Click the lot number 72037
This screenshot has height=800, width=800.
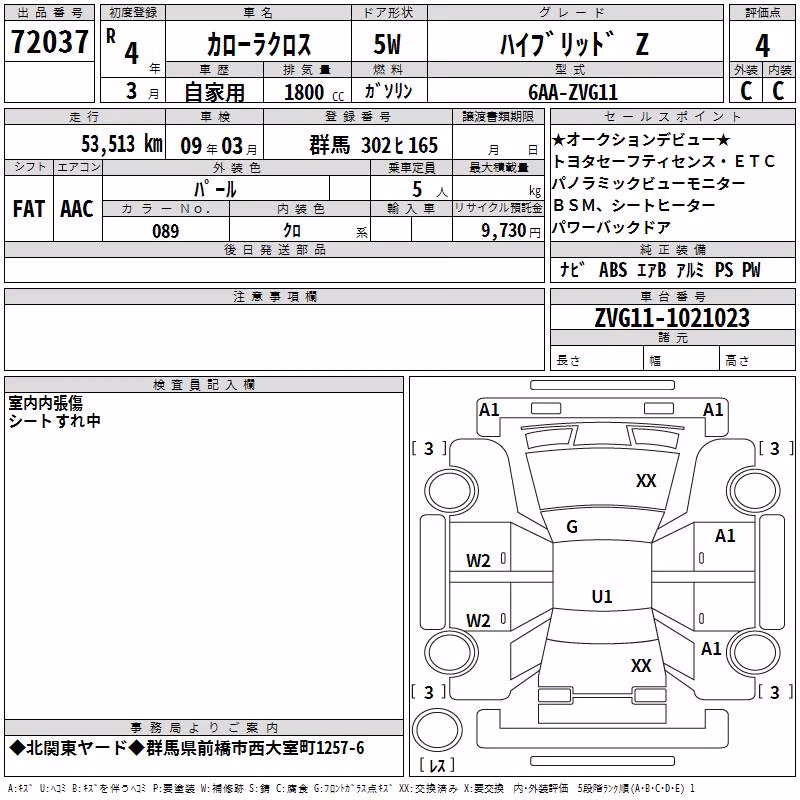pos(49,41)
